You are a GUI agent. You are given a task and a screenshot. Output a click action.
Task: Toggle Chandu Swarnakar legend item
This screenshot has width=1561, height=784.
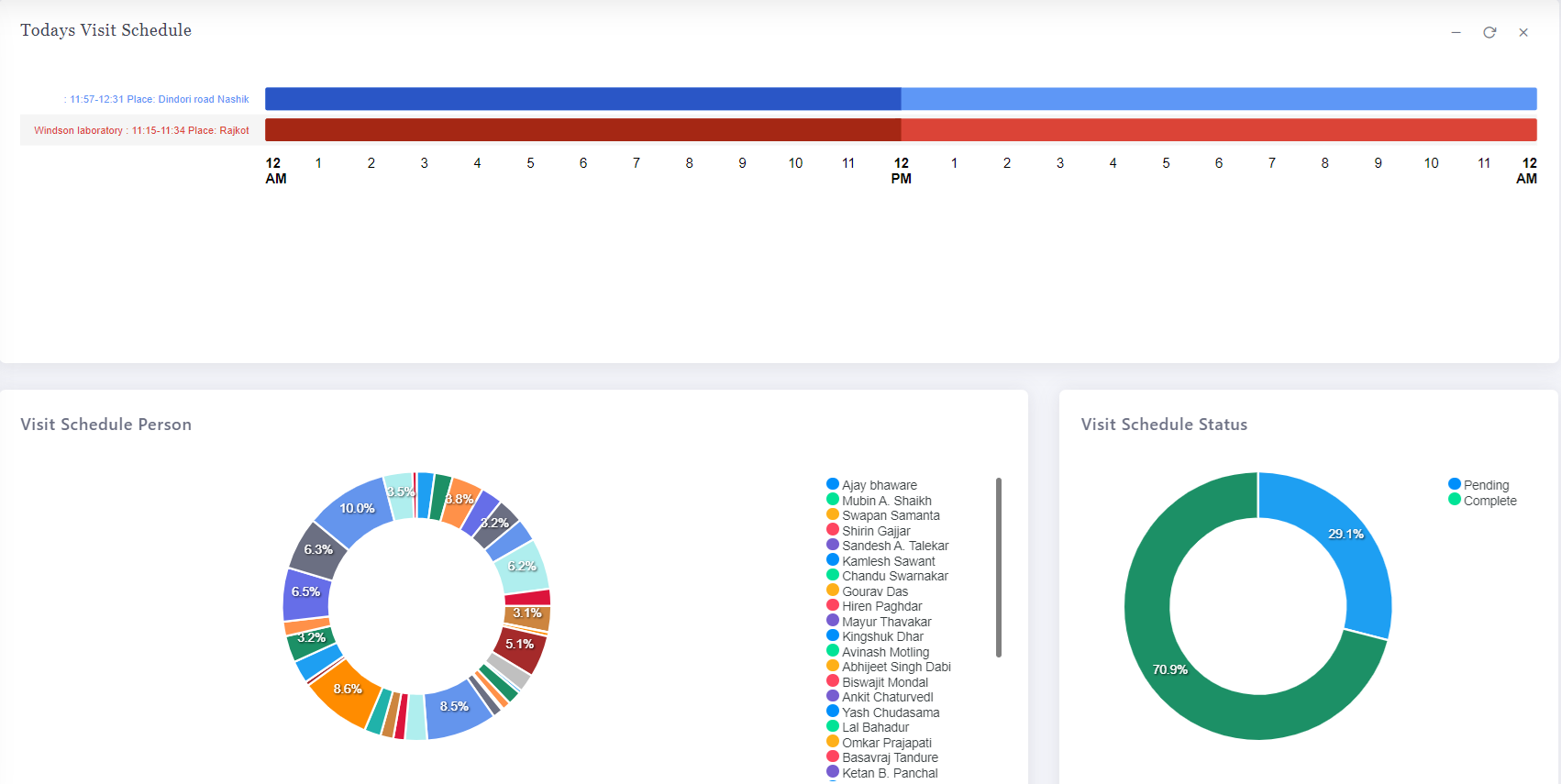887,576
